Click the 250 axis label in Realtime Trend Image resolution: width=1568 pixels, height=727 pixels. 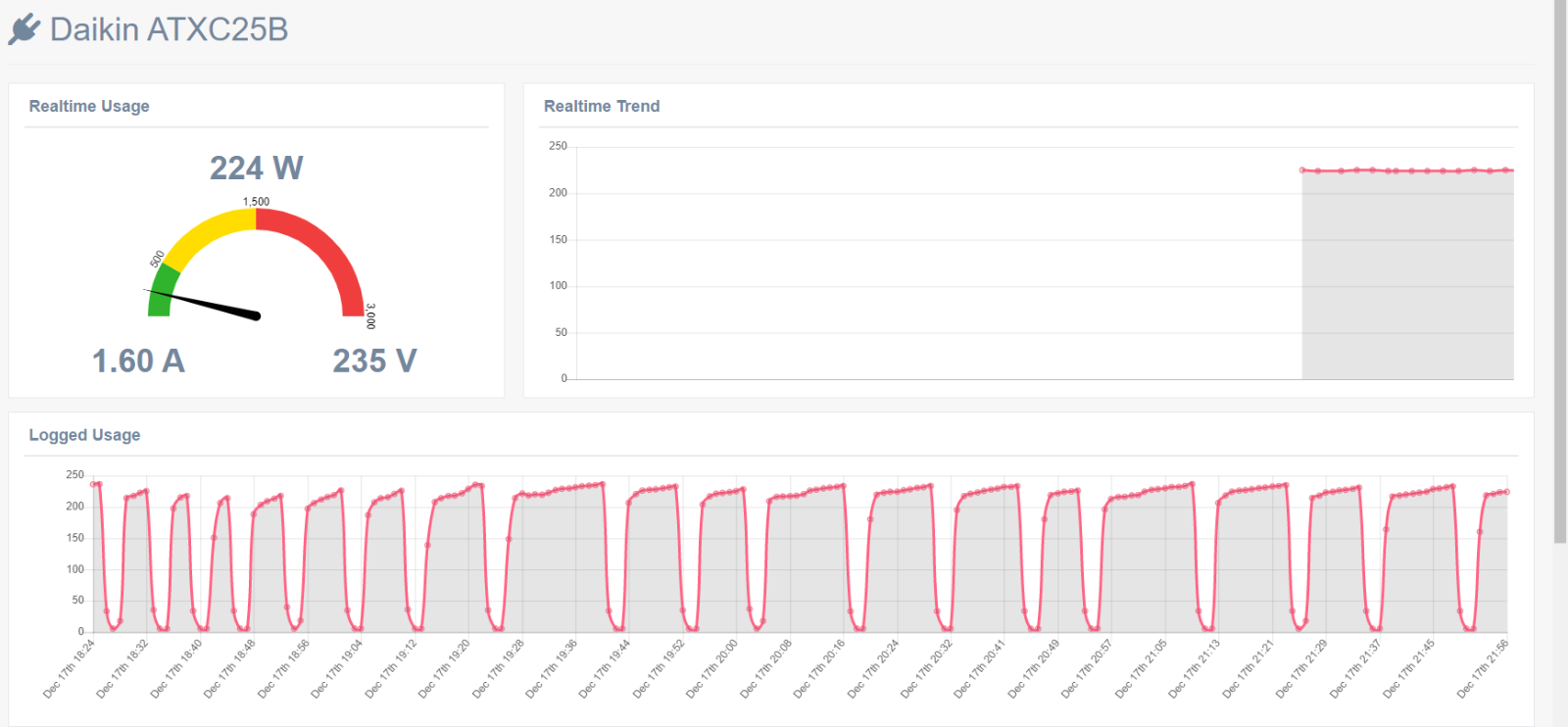[x=558, y=146]
